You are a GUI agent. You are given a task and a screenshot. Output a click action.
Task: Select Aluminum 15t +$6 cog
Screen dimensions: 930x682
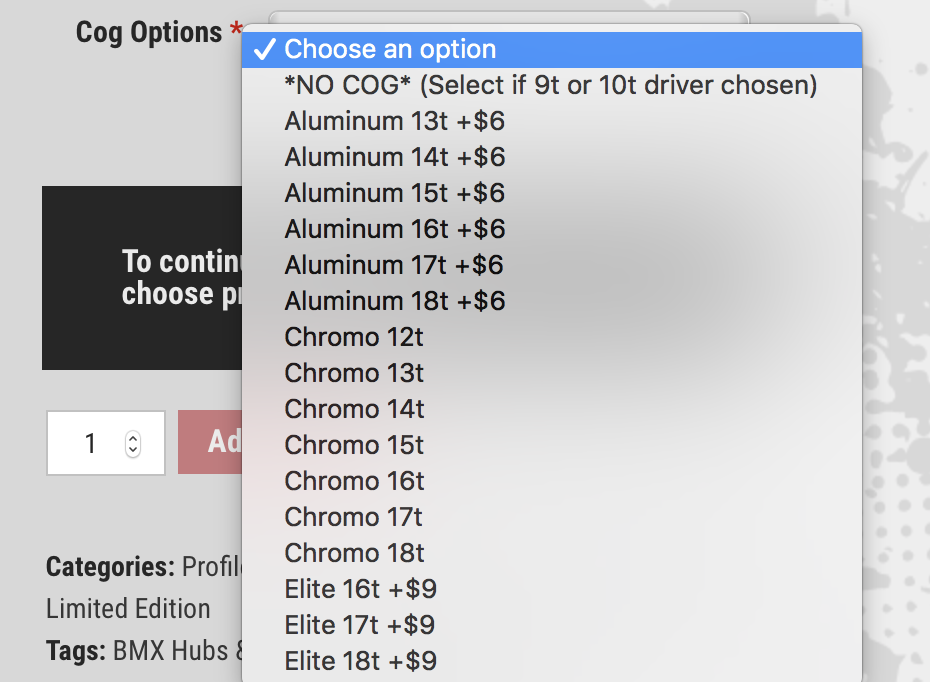[x=394, y=193]
